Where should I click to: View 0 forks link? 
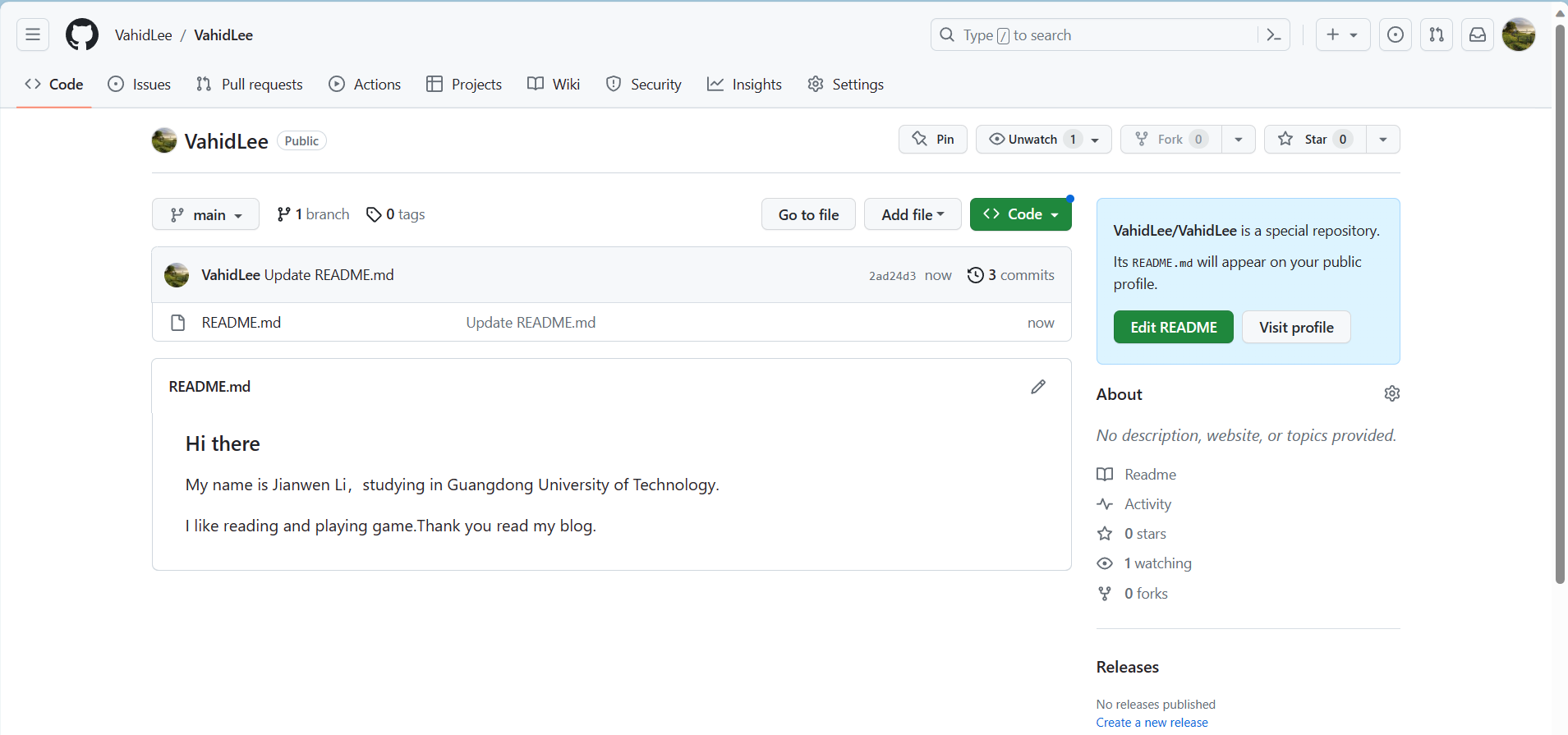click(x=1133, y=594)
